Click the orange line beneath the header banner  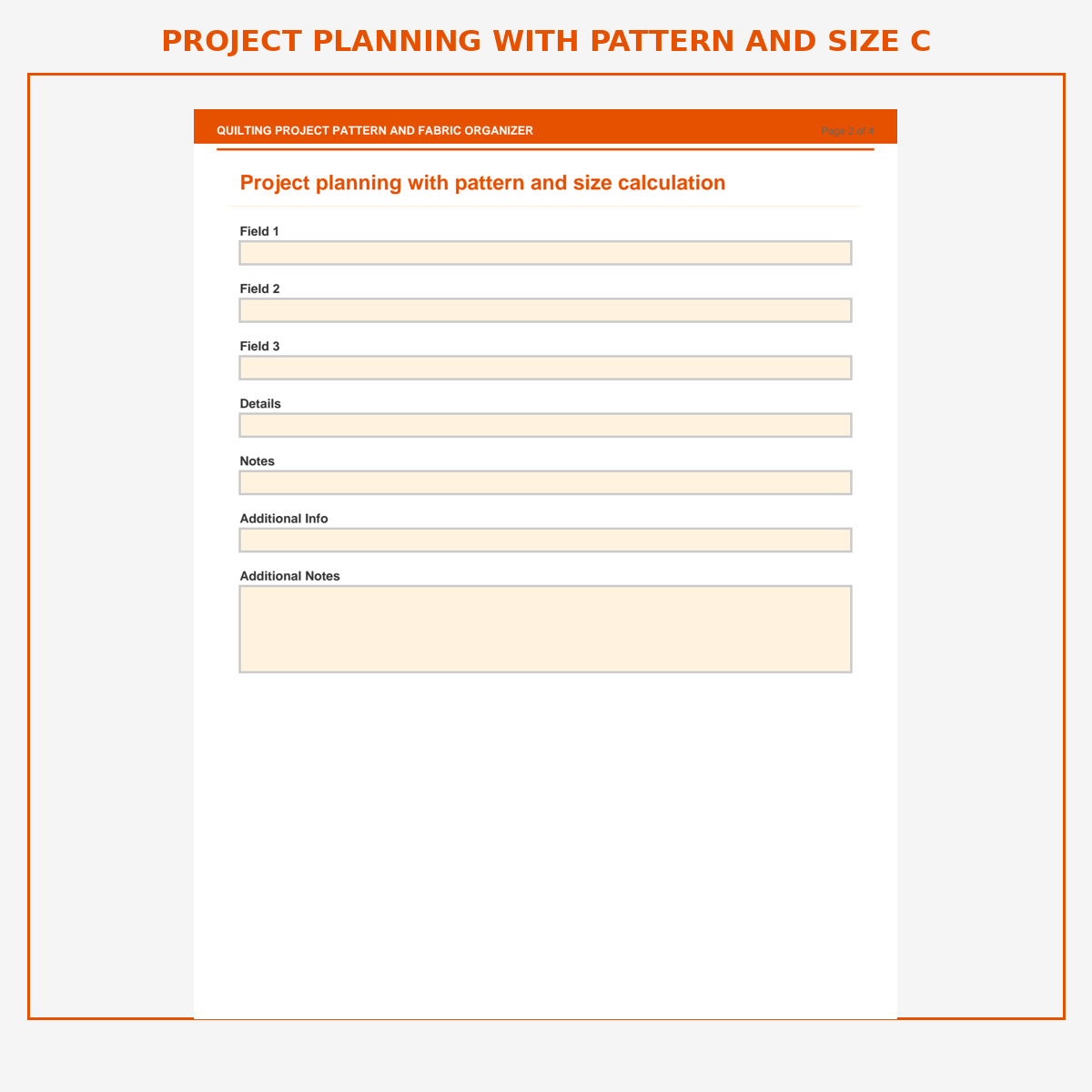[x=545, y=149]
